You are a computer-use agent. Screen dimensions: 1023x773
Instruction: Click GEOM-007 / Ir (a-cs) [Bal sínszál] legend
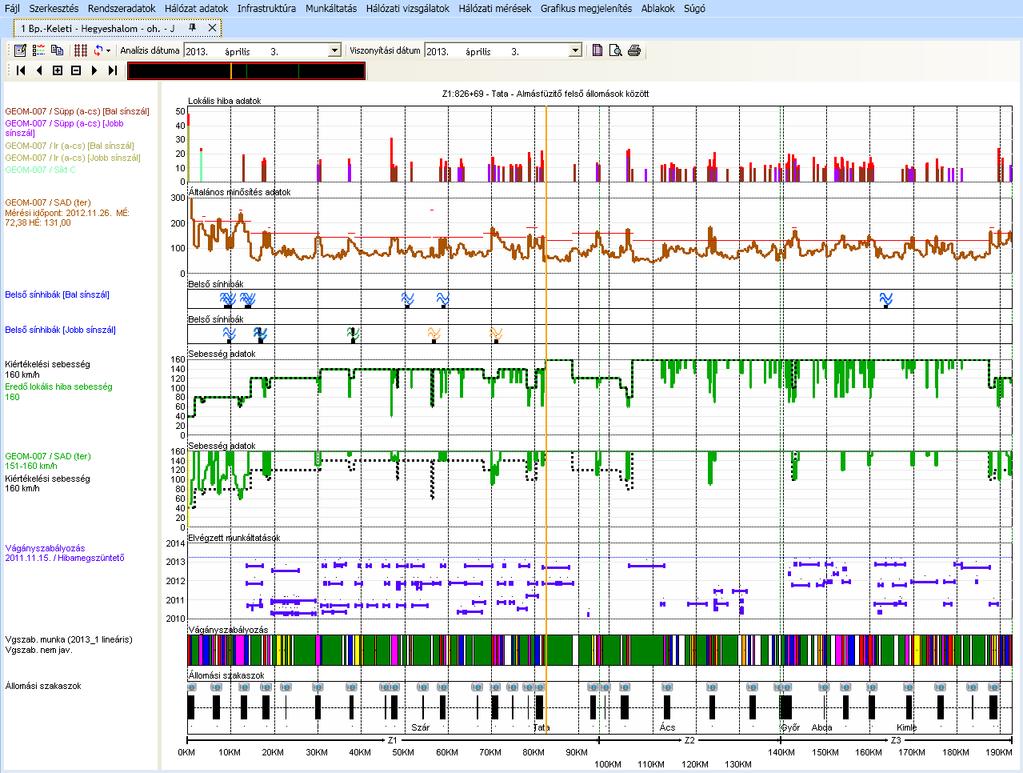(70, 146)
